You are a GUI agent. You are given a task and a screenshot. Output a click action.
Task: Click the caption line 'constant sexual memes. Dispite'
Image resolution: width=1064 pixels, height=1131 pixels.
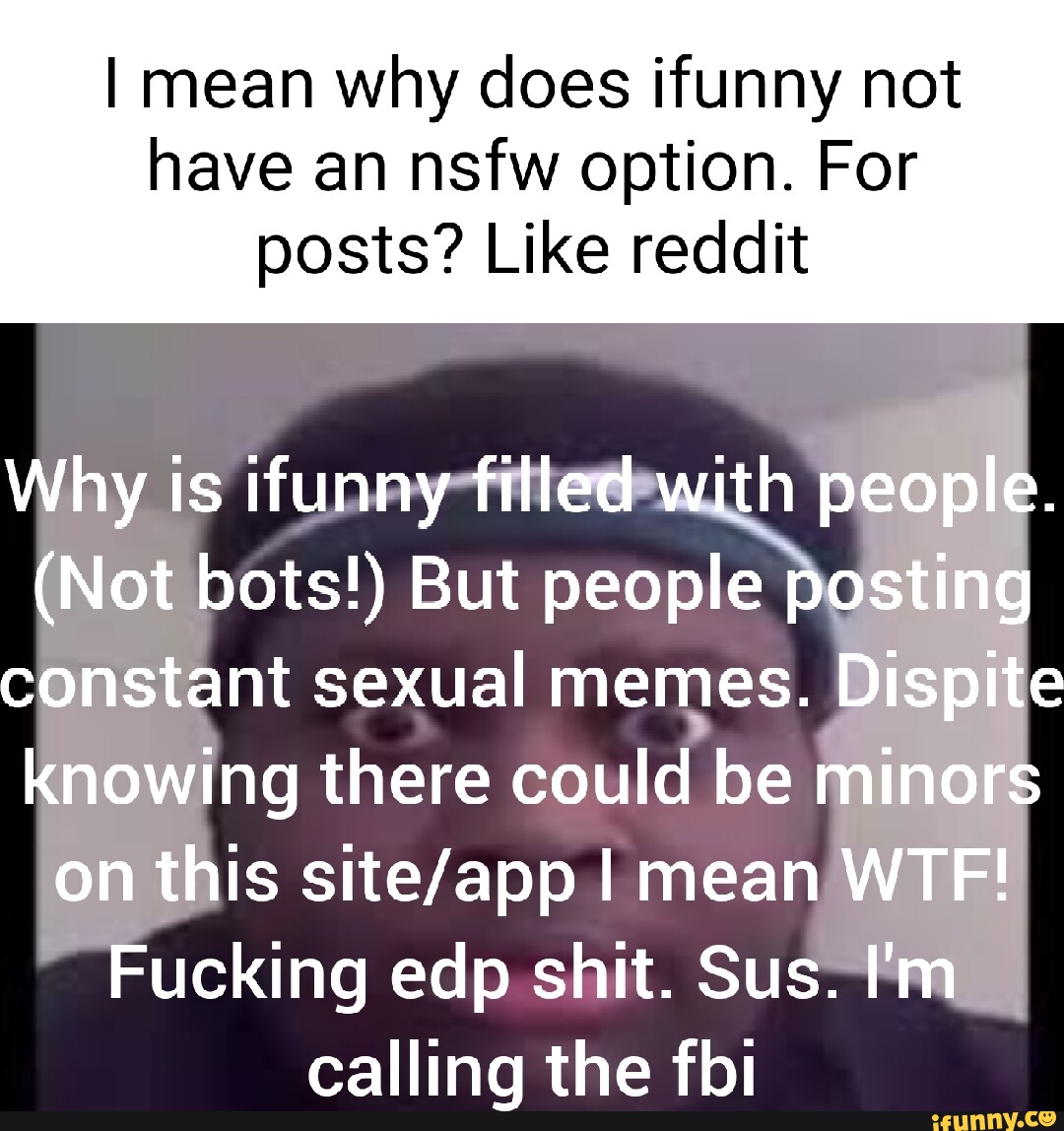tap(532, 682)
